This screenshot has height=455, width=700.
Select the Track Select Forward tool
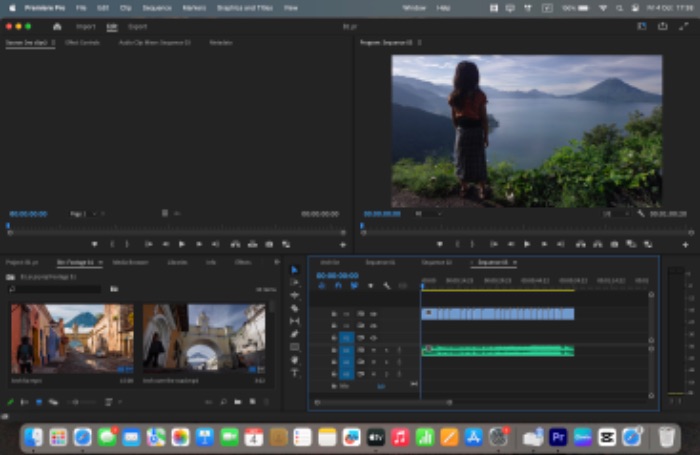click(294, 283)
